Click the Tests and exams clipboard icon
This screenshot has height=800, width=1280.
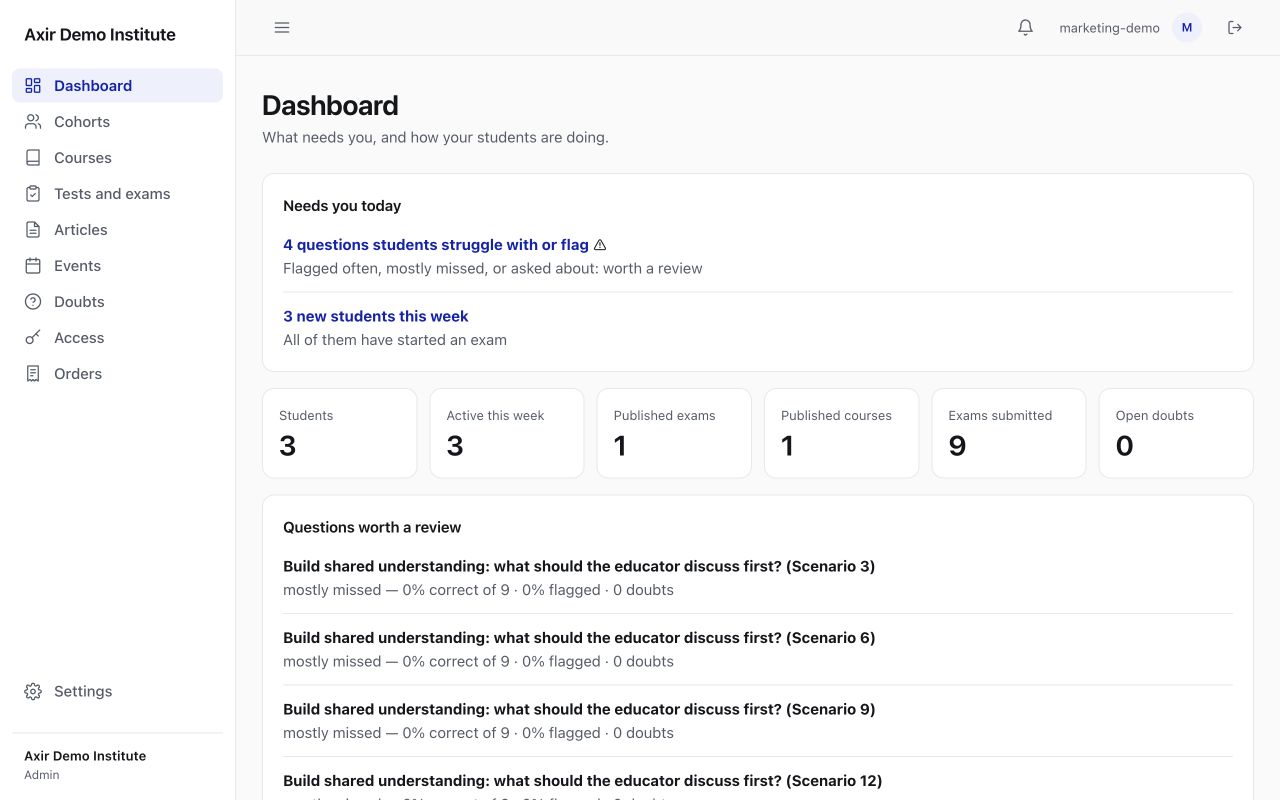pyautogui.click(x=33, y=194)
